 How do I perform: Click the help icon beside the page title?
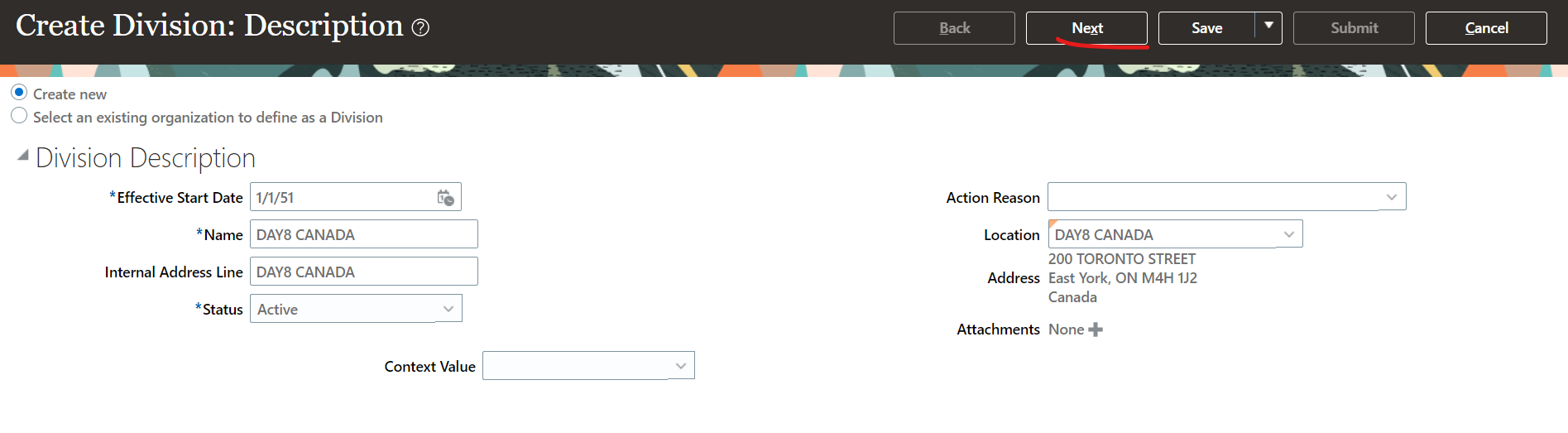point(420,28)
